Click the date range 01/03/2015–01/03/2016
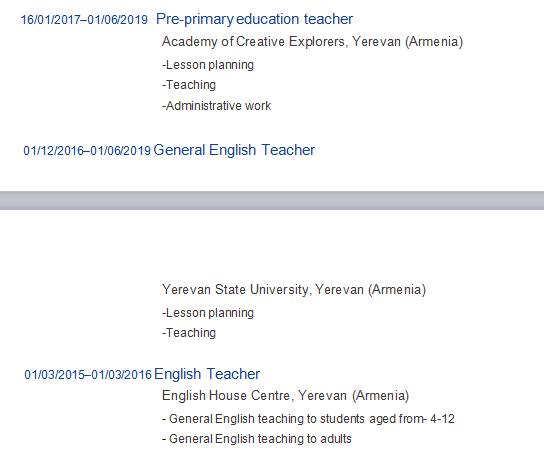 [88, 375]
